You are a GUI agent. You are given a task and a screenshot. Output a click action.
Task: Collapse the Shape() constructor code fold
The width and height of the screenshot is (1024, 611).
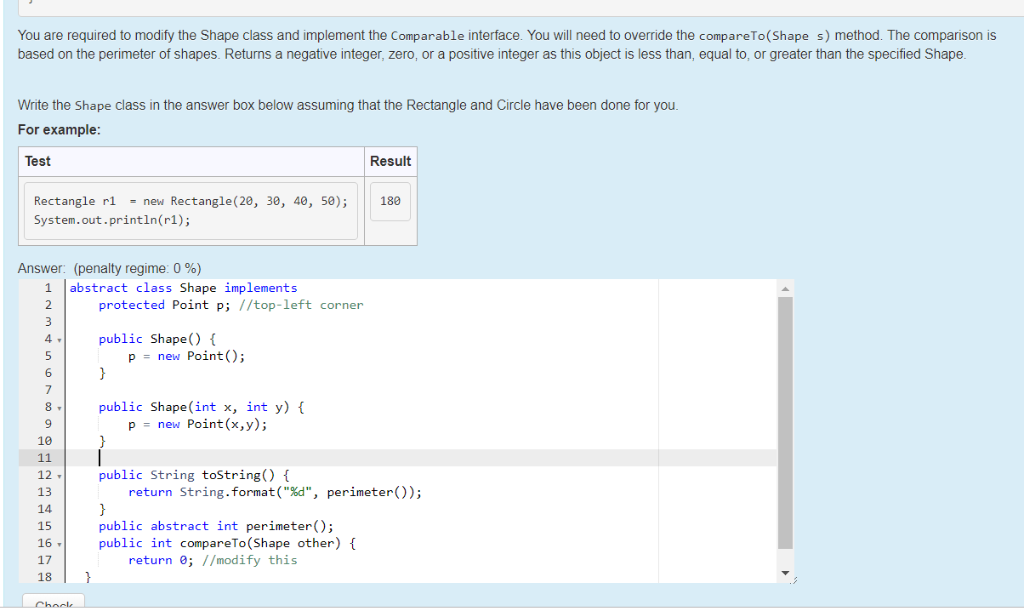[57, 339]
